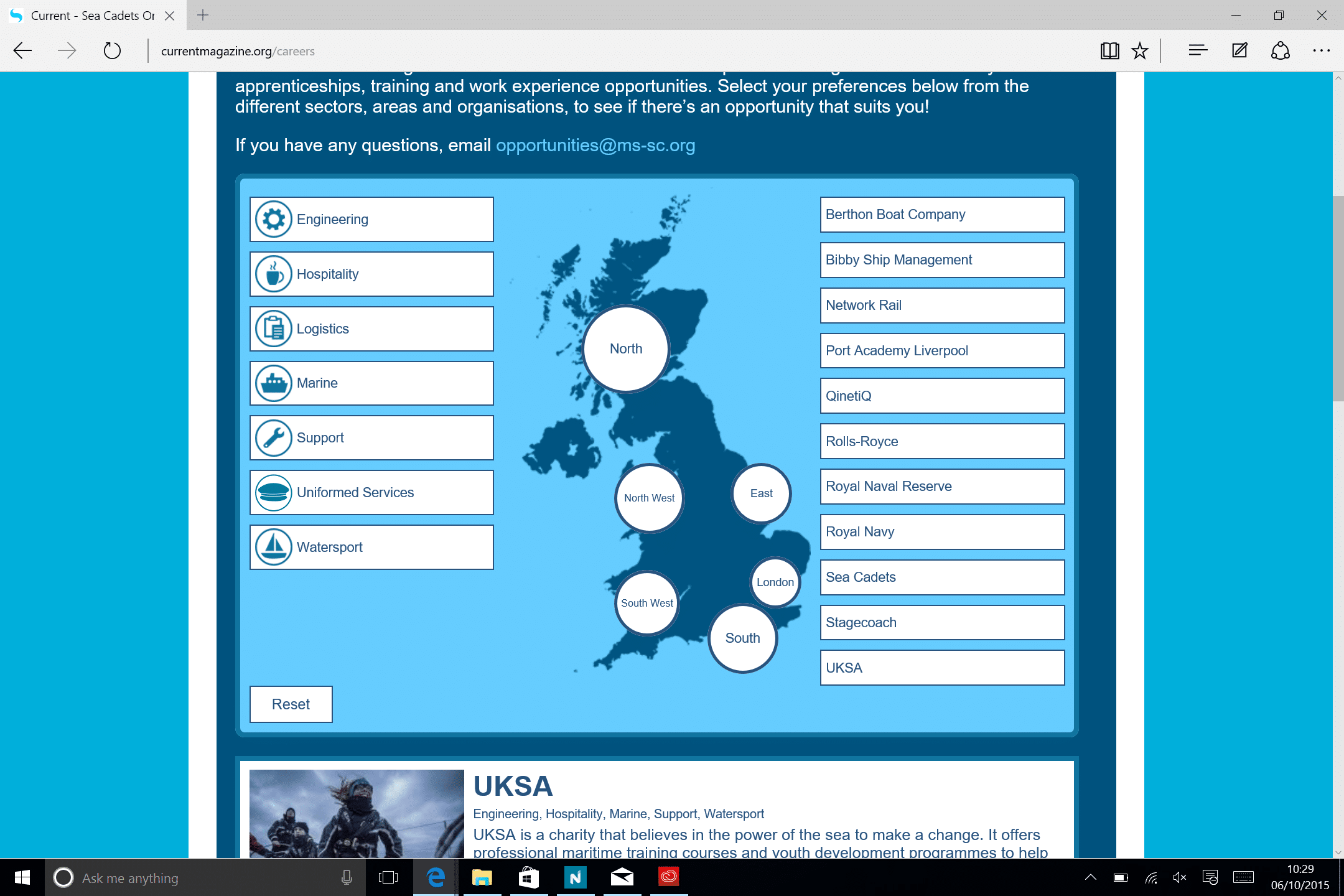This screenshot has width=1344, height=896.
Task: Select the Logistics clipboard icon
Action: pos(273,329)
